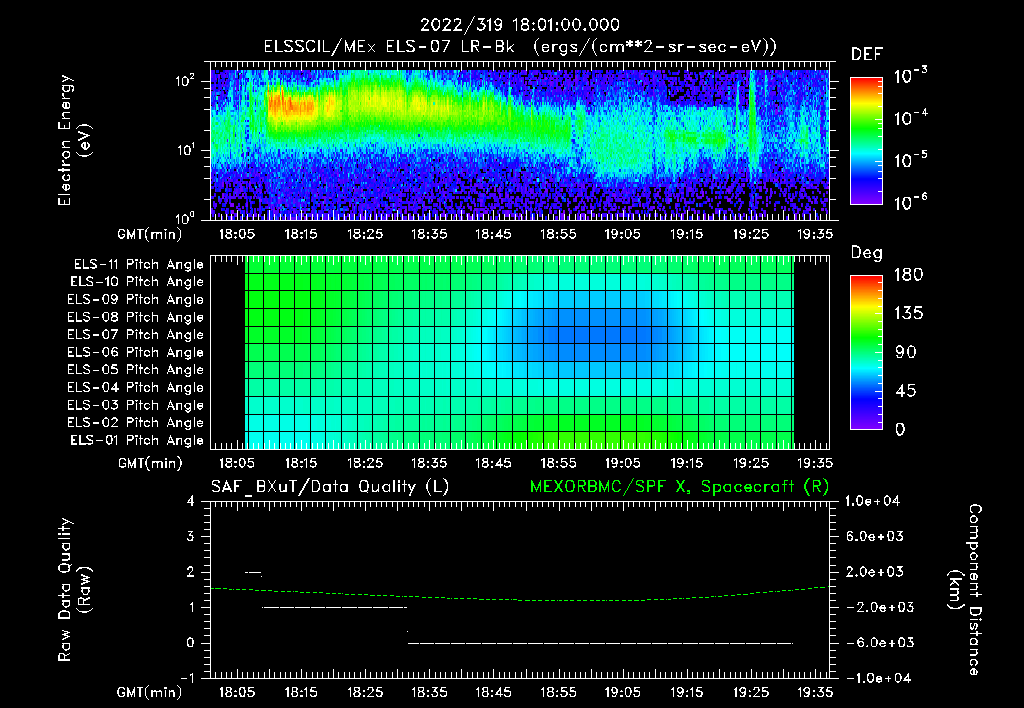
Task: Click the Raw Data Quality (Raw) axis label
Action: tap(74, 590)
